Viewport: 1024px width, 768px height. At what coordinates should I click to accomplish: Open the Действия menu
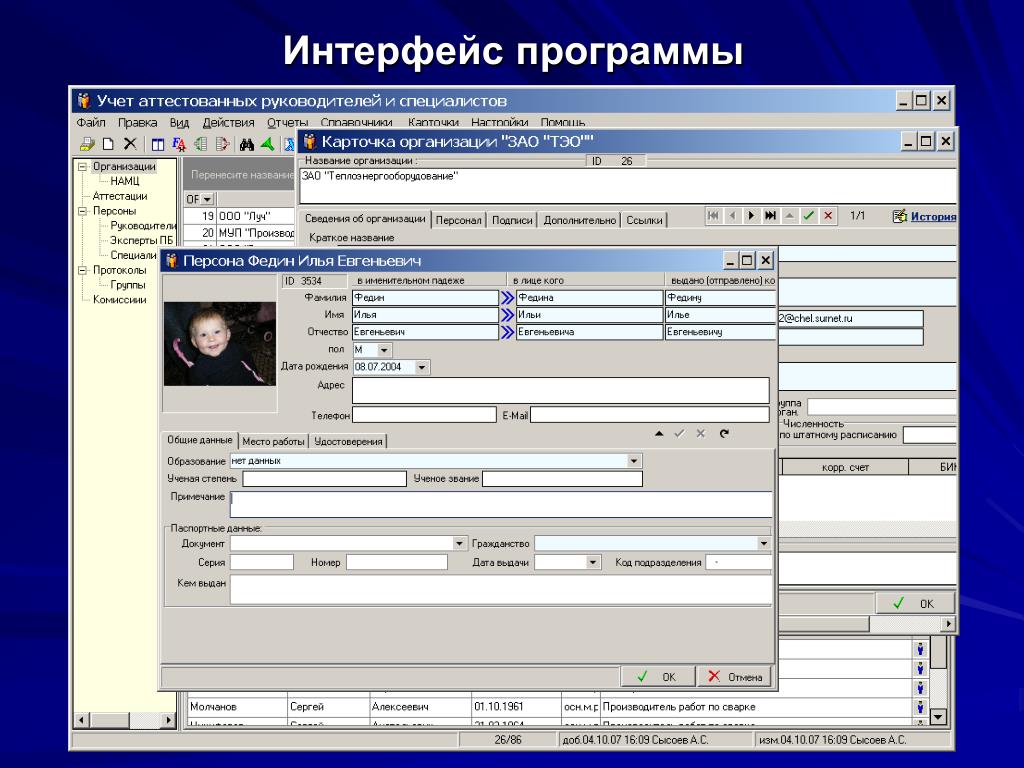click(228, 122)
